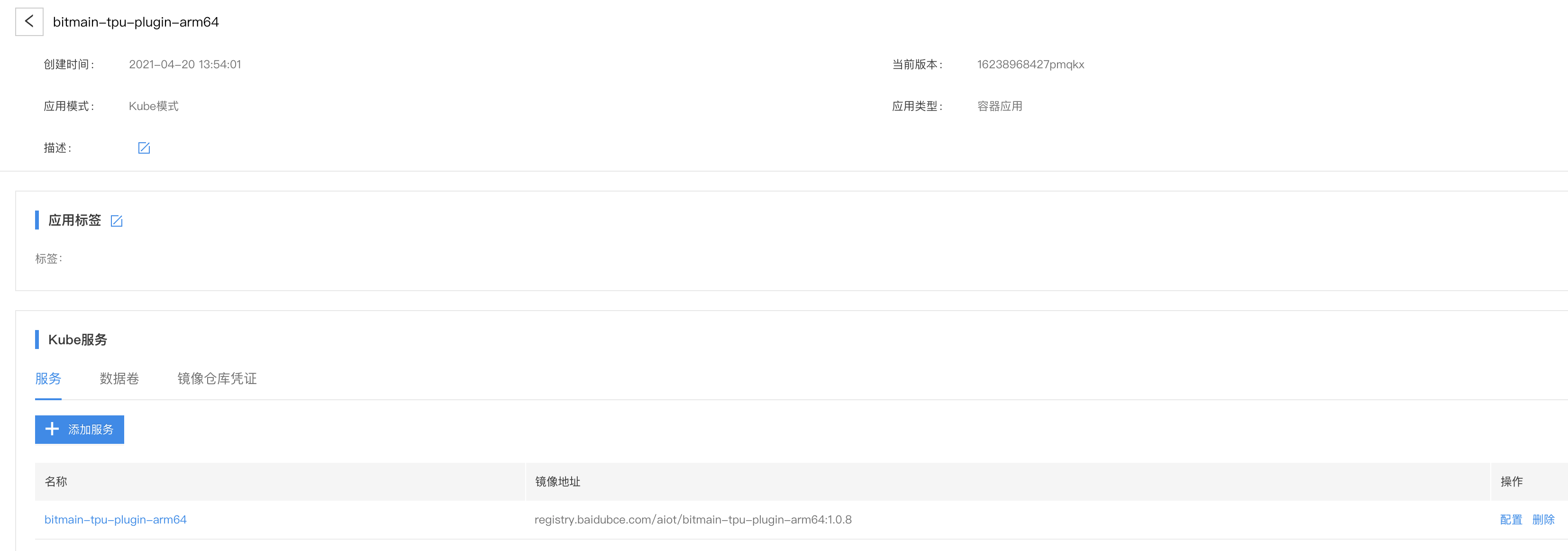The width and height of the screenshot is (1568, 551).
Task: Click the version value 16238968427pmqkx
Action: pos(1030,64)
